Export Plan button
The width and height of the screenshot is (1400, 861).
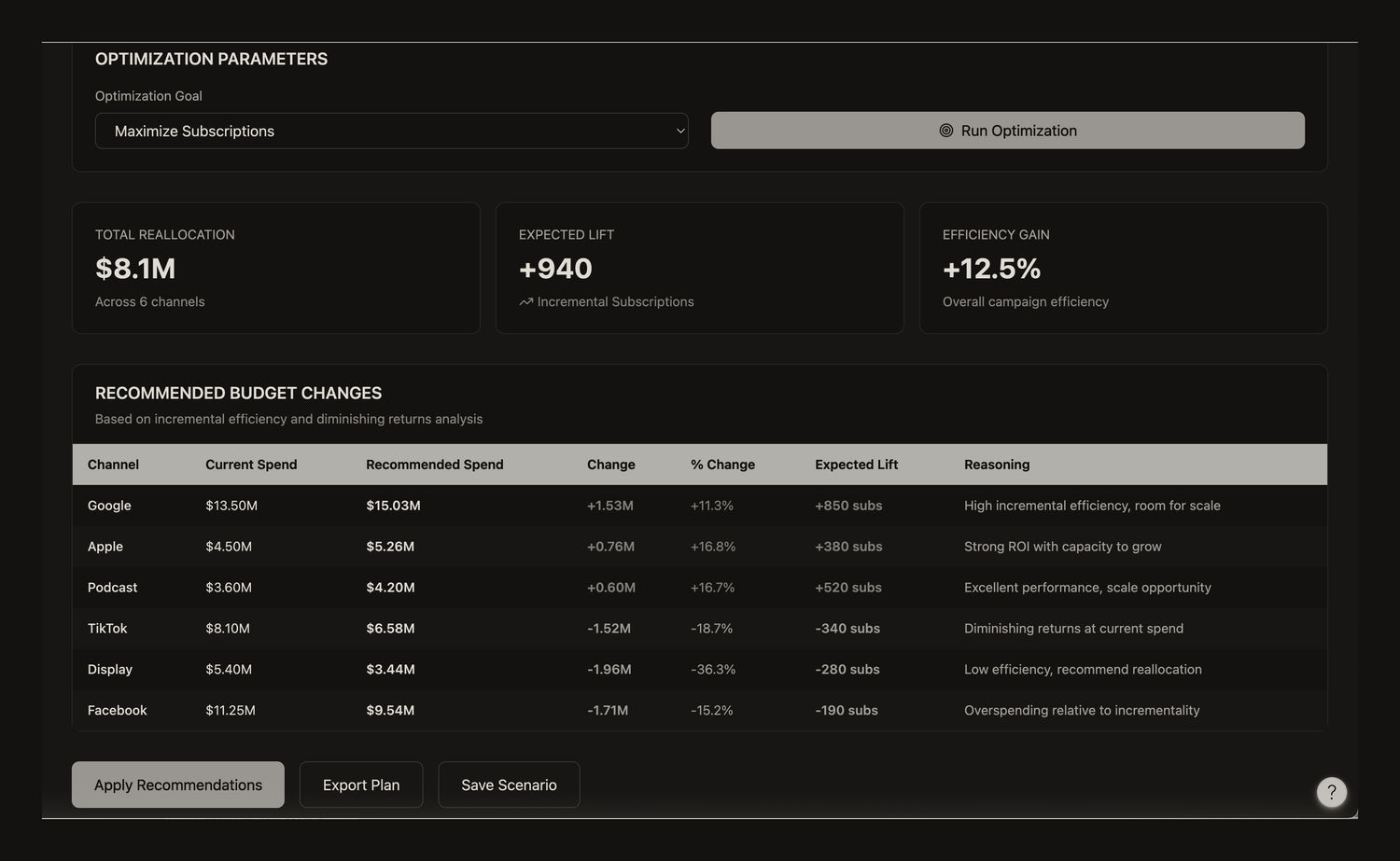(361, 785)
